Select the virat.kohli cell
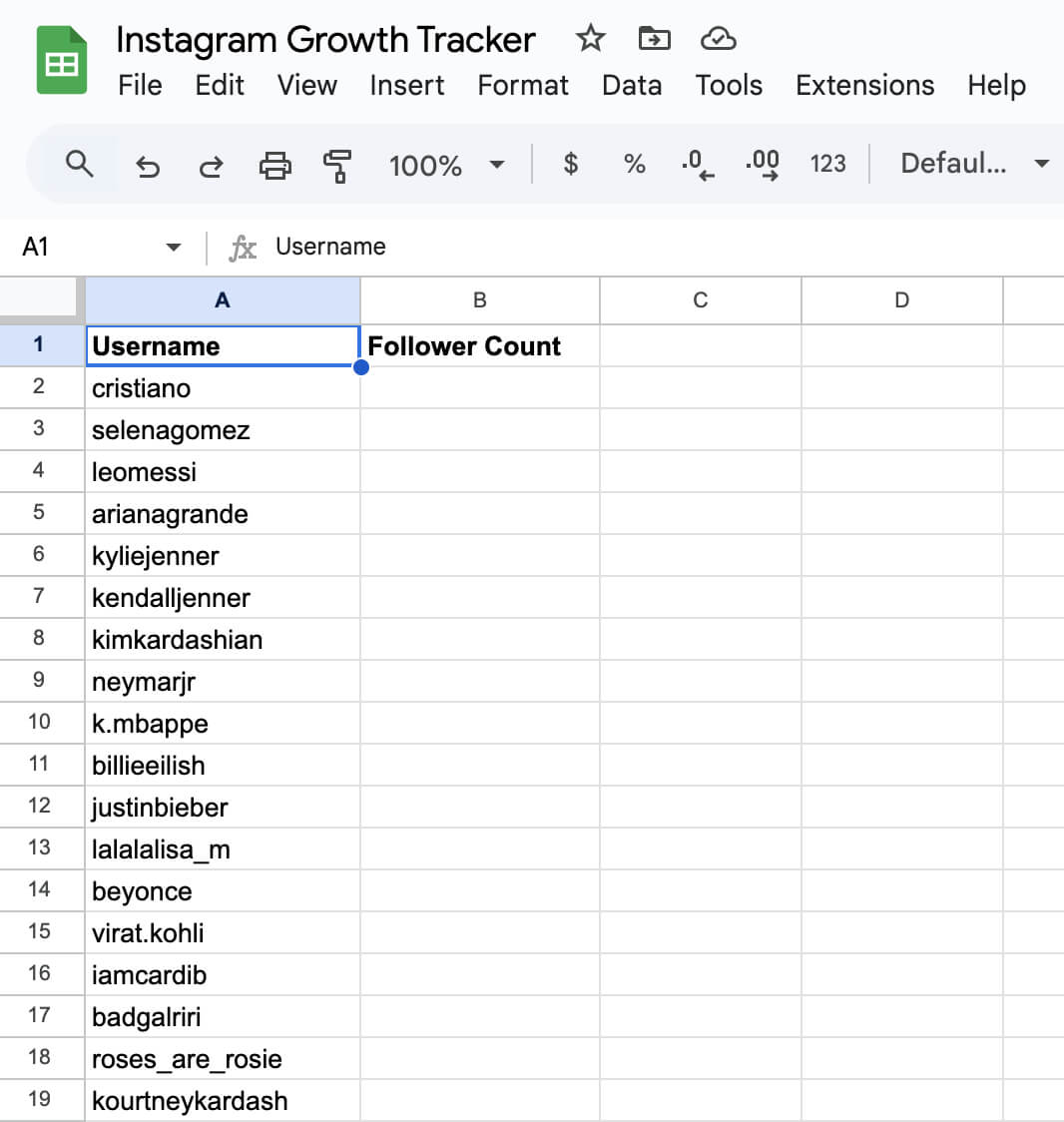Image resolution: width=1064 pixels, height=1122 pixels. (223, 932)
